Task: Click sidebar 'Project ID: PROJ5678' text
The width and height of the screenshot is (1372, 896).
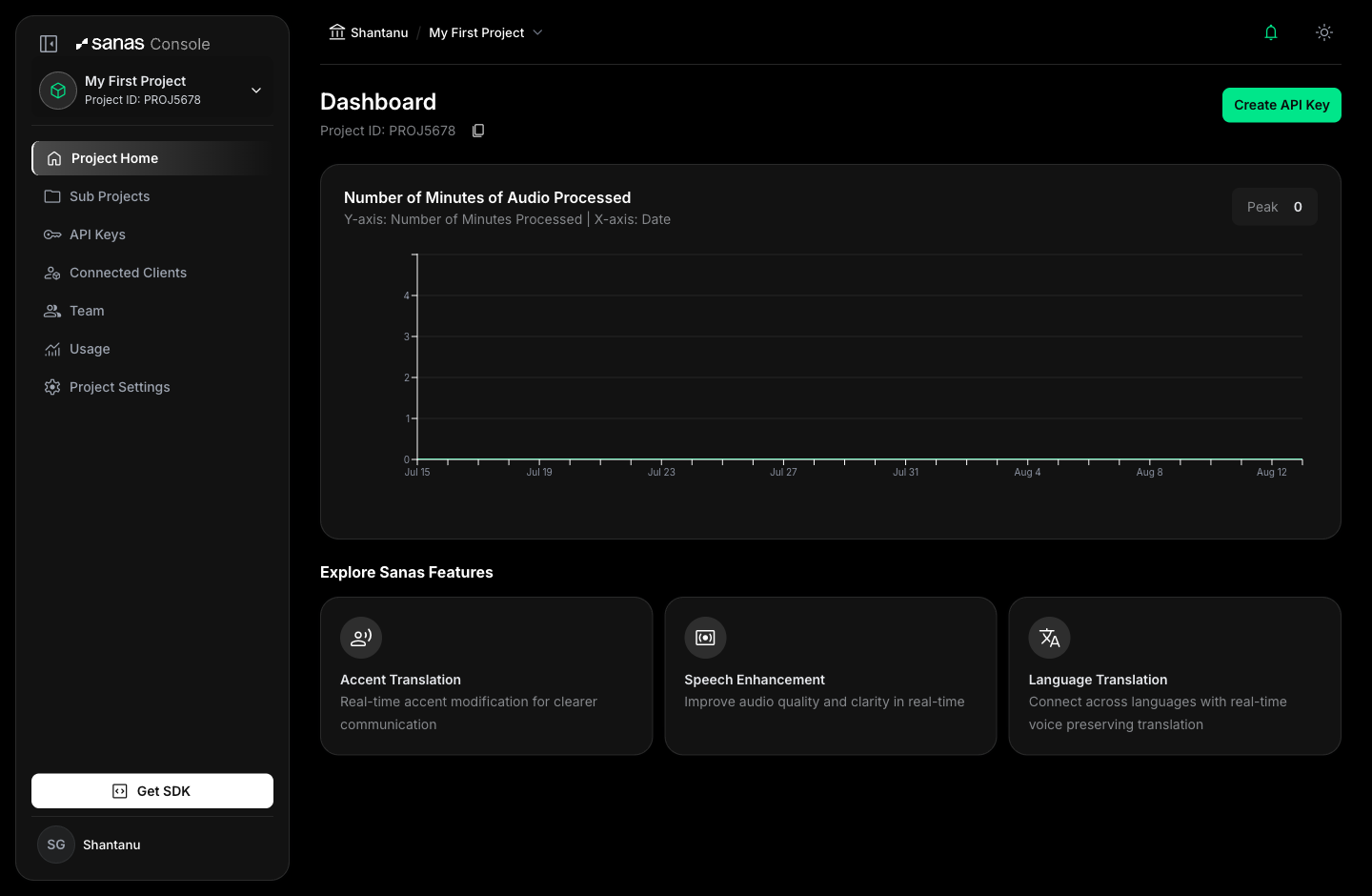Action: [x=143, y=100]
